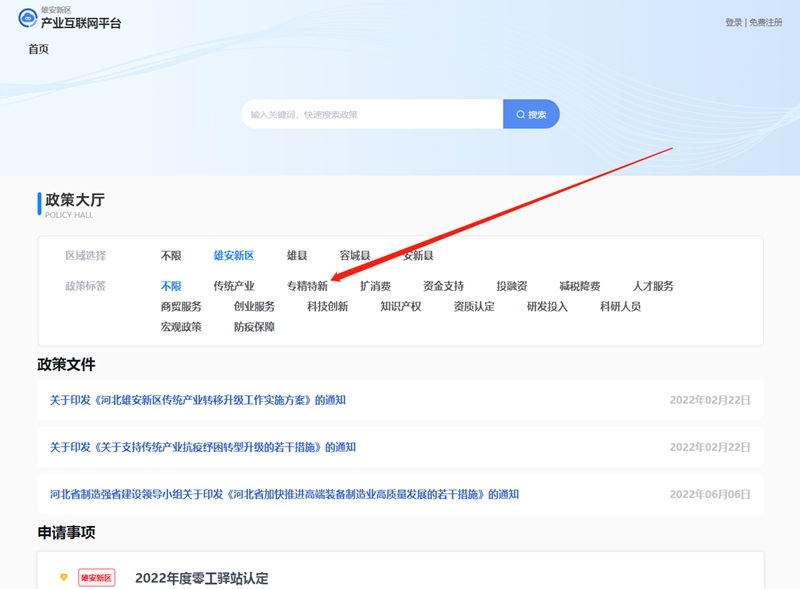The image size is (800, 589).
Task: Open the 抗疫纾困转型升级 measures notice
Action: [x=203, y=447]
